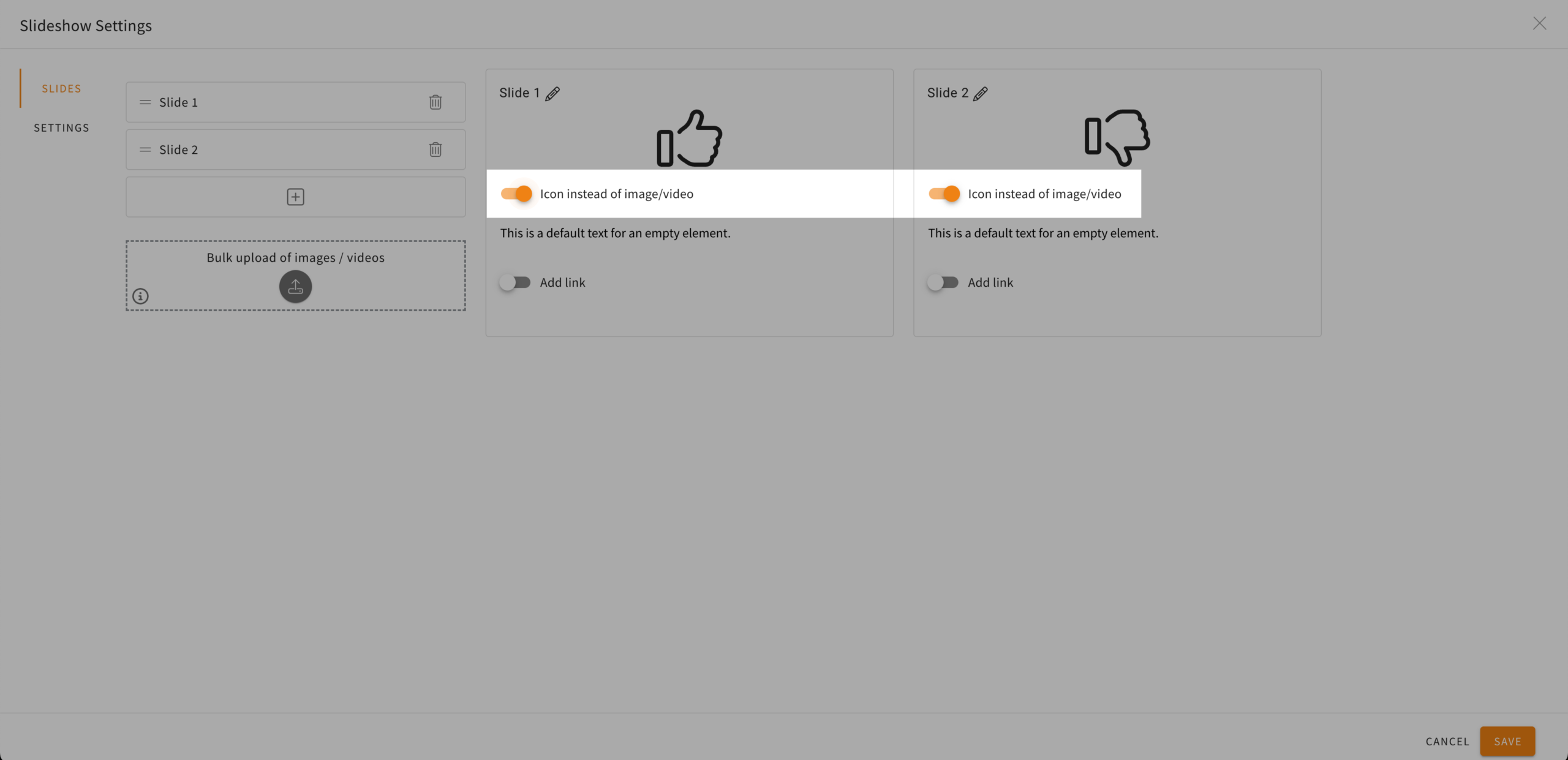Click the drag handle of Slide 1
The image size is (1568, 760).
[145, 102]
